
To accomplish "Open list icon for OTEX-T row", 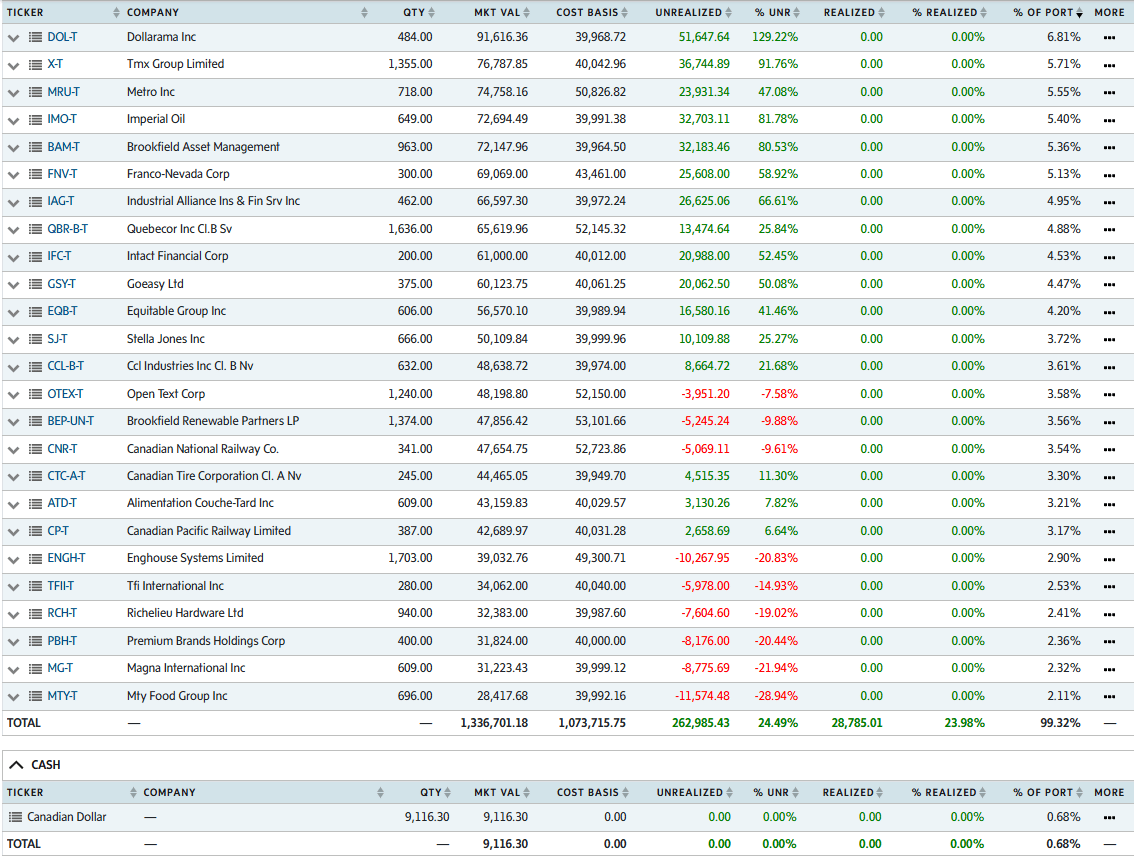I will tap(35, 395).
